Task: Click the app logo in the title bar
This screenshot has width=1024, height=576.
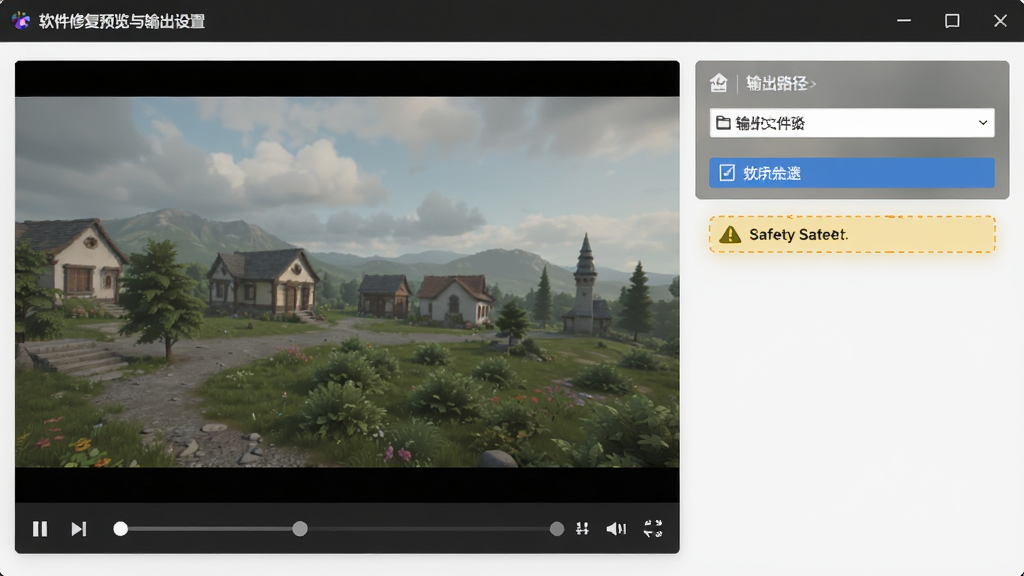Action: point(21,21)
